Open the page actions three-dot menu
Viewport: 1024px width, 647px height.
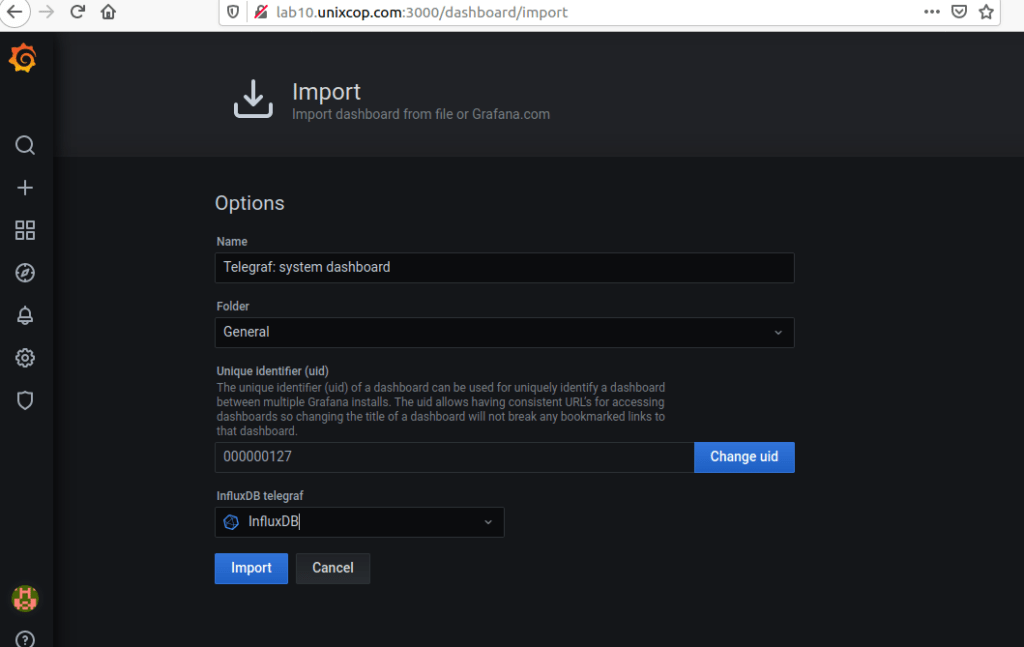pyautogui.click(x=932, y=12)
